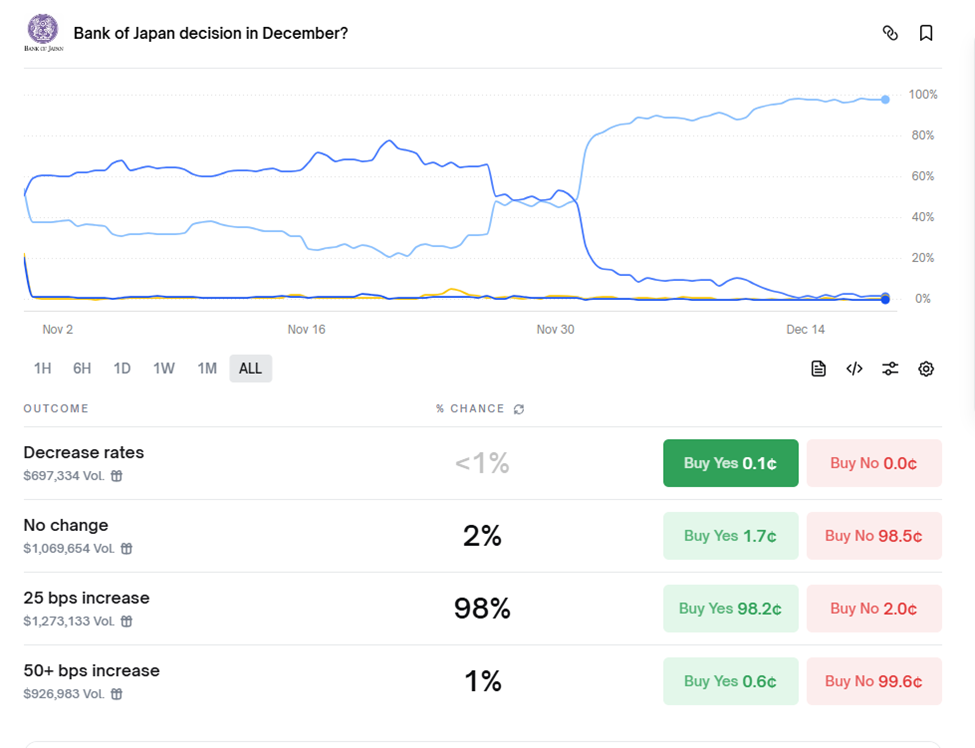Switch chart to 1W range
Image resolution: width=975 pixels, height=748 pixels.
[164, 369]
